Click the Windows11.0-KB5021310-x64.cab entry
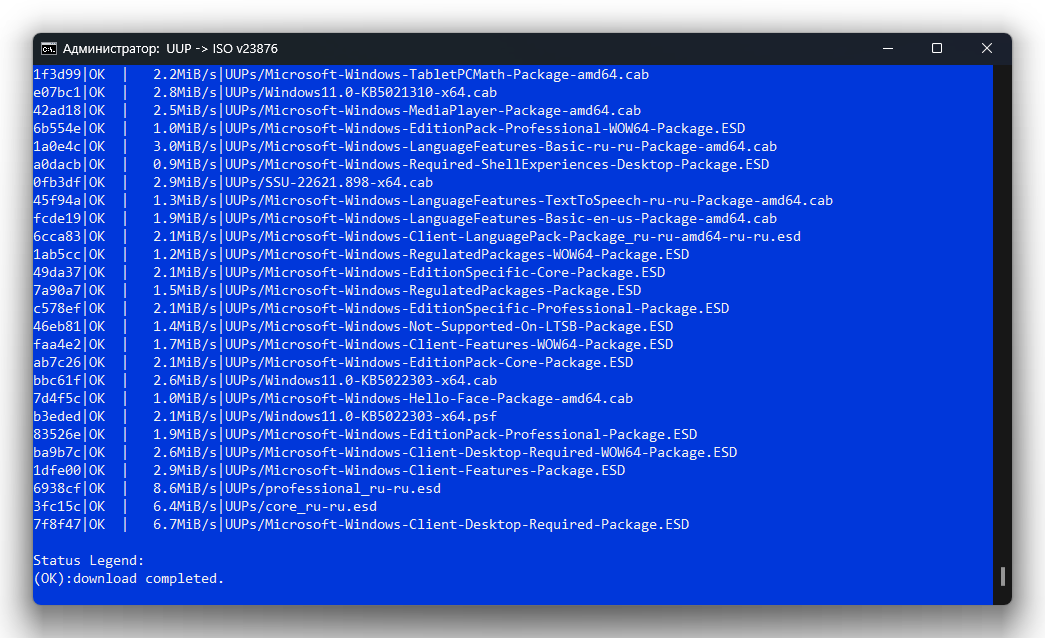The image size is (1045, 638). coord(265,93)
